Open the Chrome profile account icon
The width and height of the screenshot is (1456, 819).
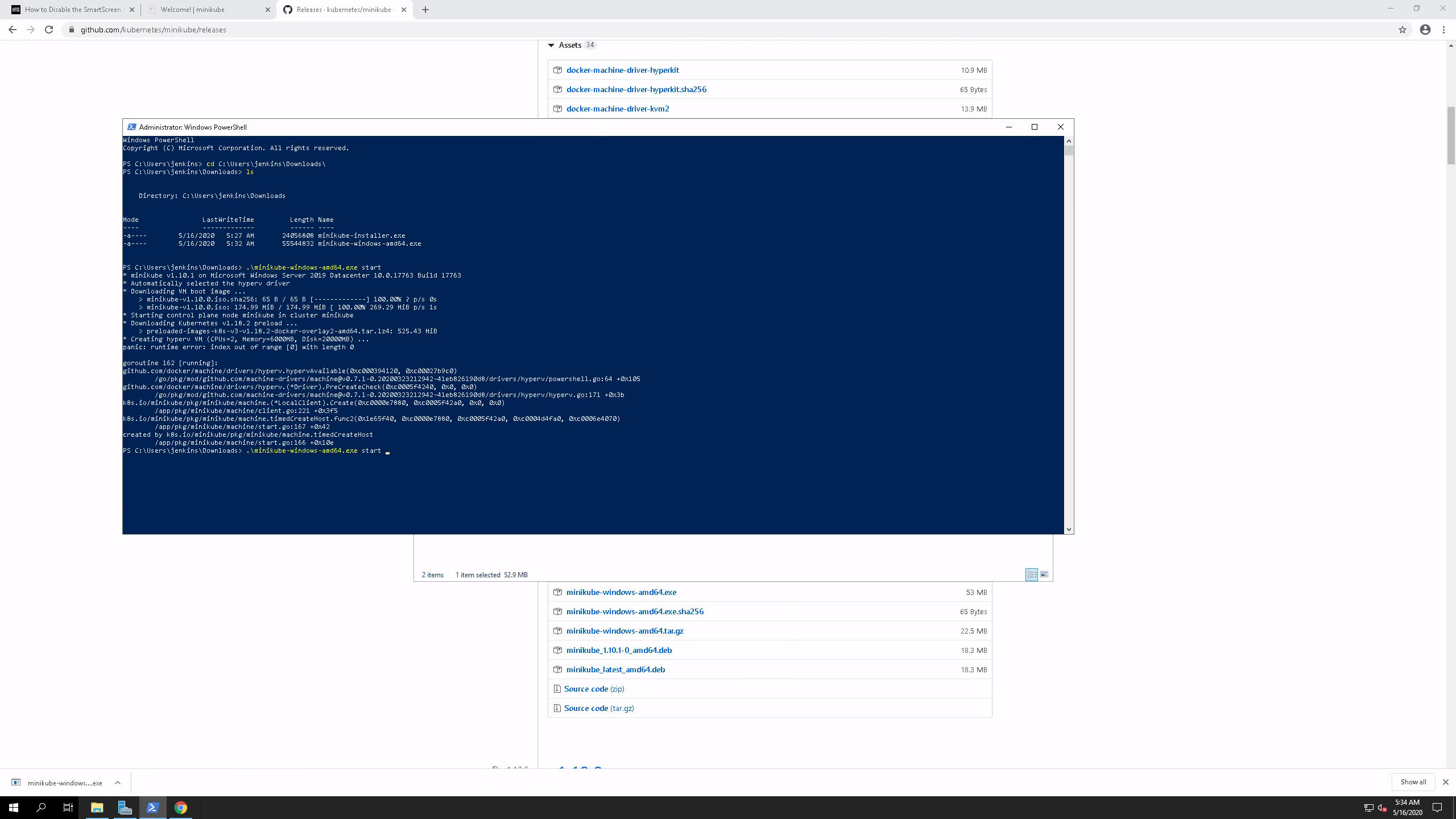[1425, 30]
